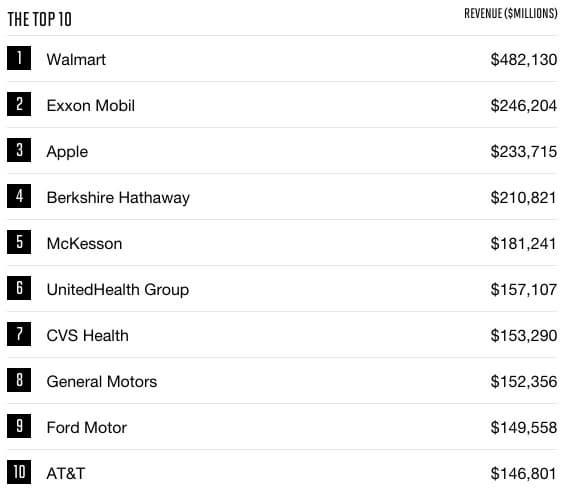Viewport: 566px width, 493px height.
Task: Open the Walmart company link
Action: (x=76, y=60)
